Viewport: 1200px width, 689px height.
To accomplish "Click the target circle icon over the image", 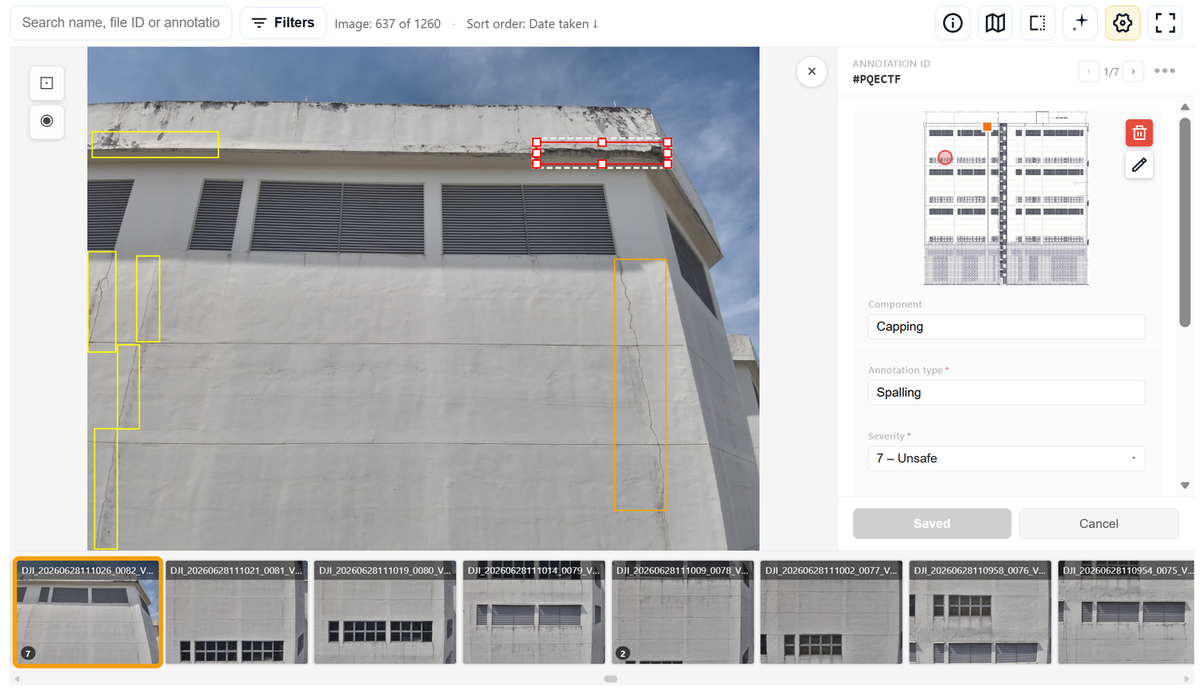I will click(47, 121).
